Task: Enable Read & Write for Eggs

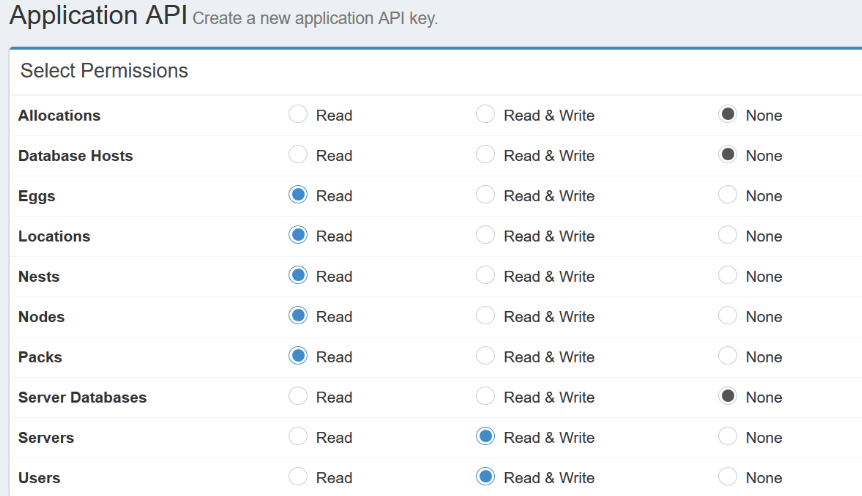Action: [x=486, y=195]
